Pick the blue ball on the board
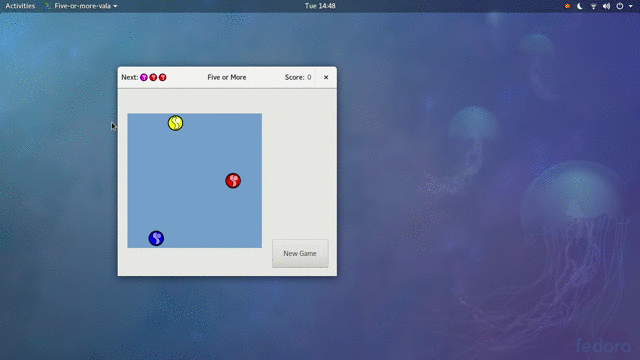This screenshot has height=360, width=640. [x=156, y=238]
